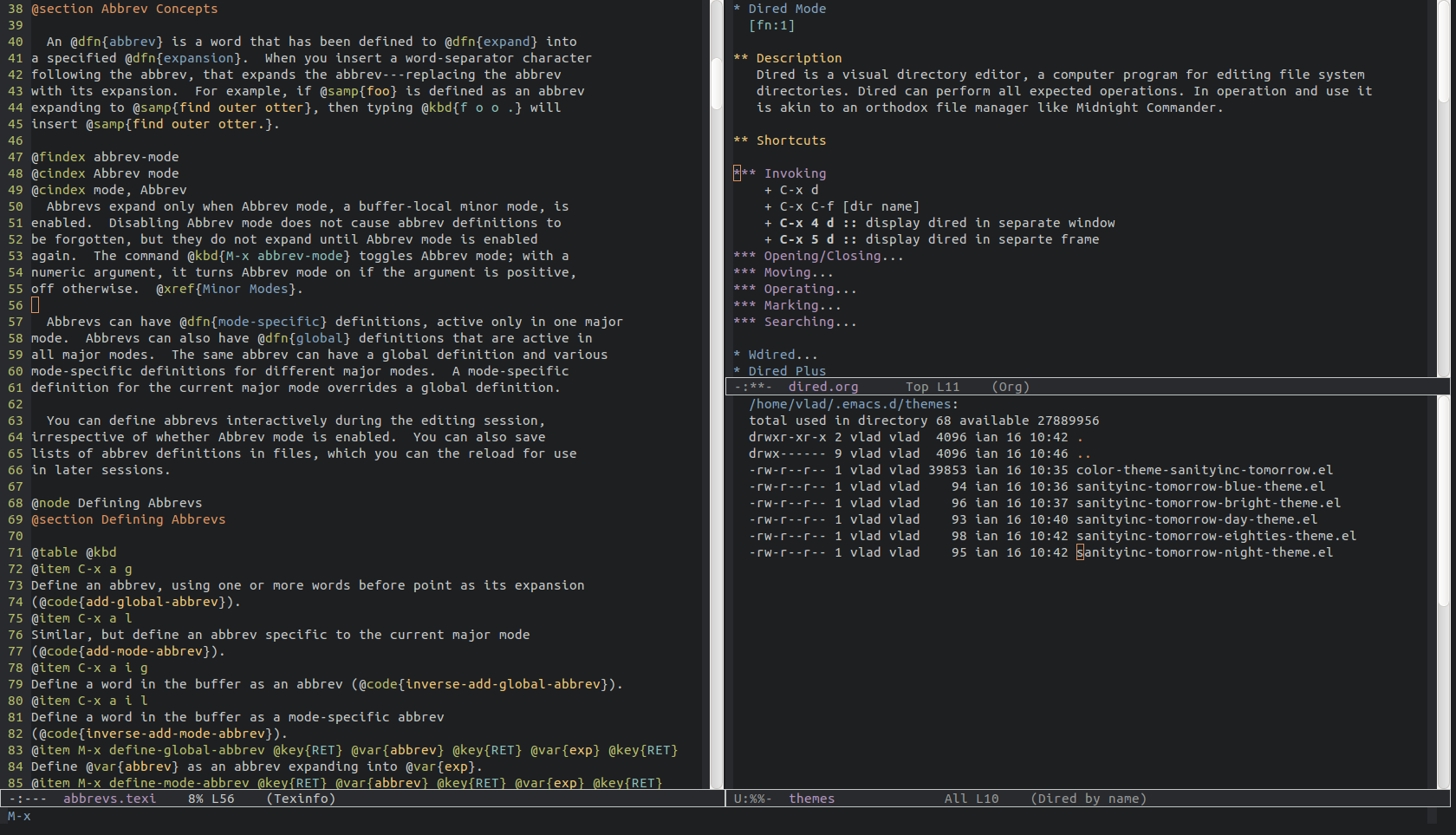Click the (Dired by name) mode indicator
1456x835 pixels.
1089,799
